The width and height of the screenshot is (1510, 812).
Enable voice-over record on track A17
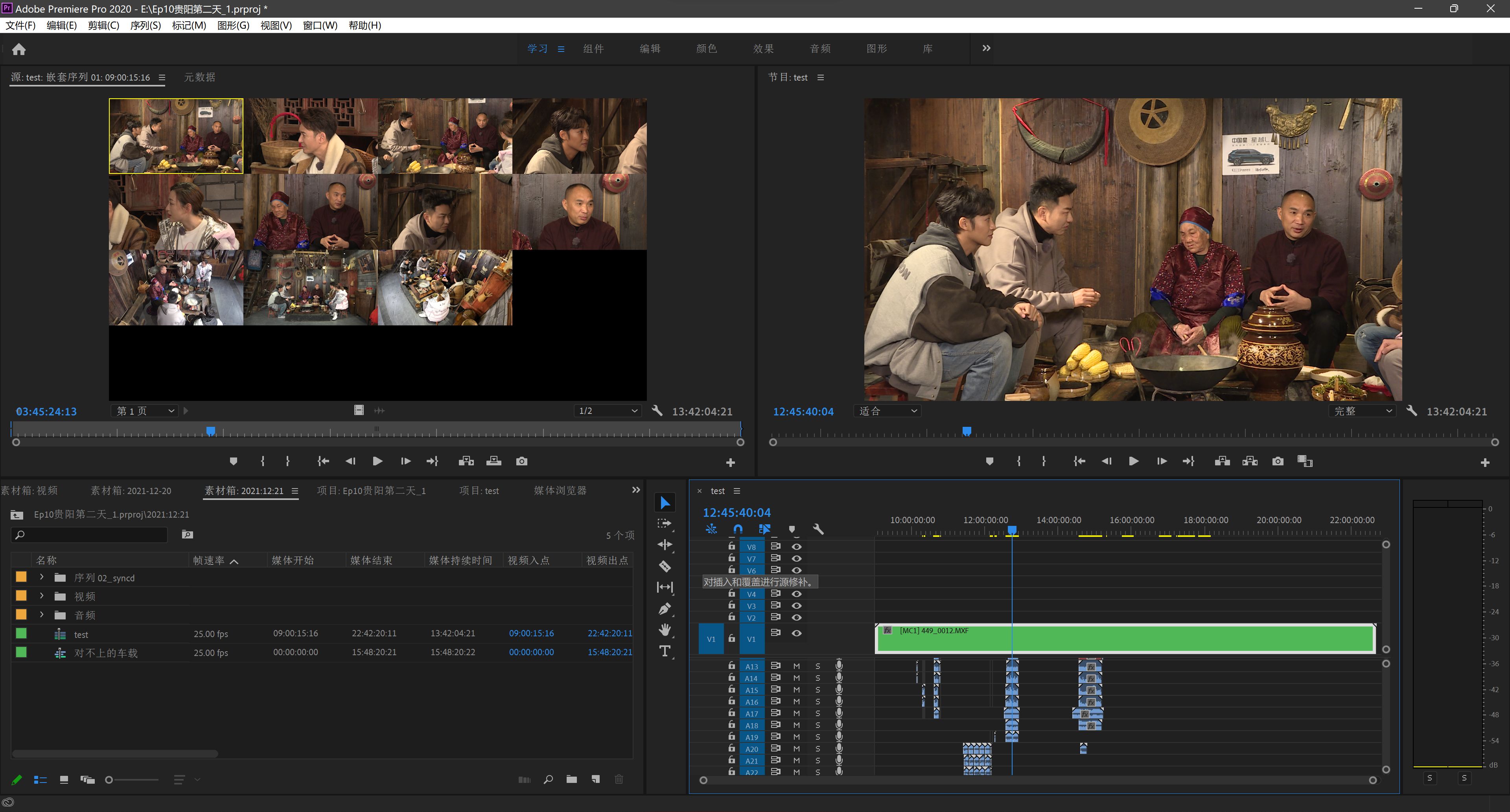pos(839,713)
